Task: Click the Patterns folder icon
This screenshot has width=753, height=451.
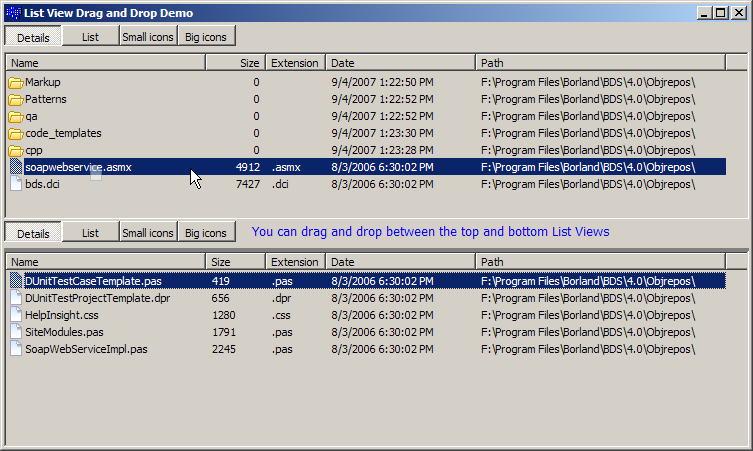Action: pos(16,99)
